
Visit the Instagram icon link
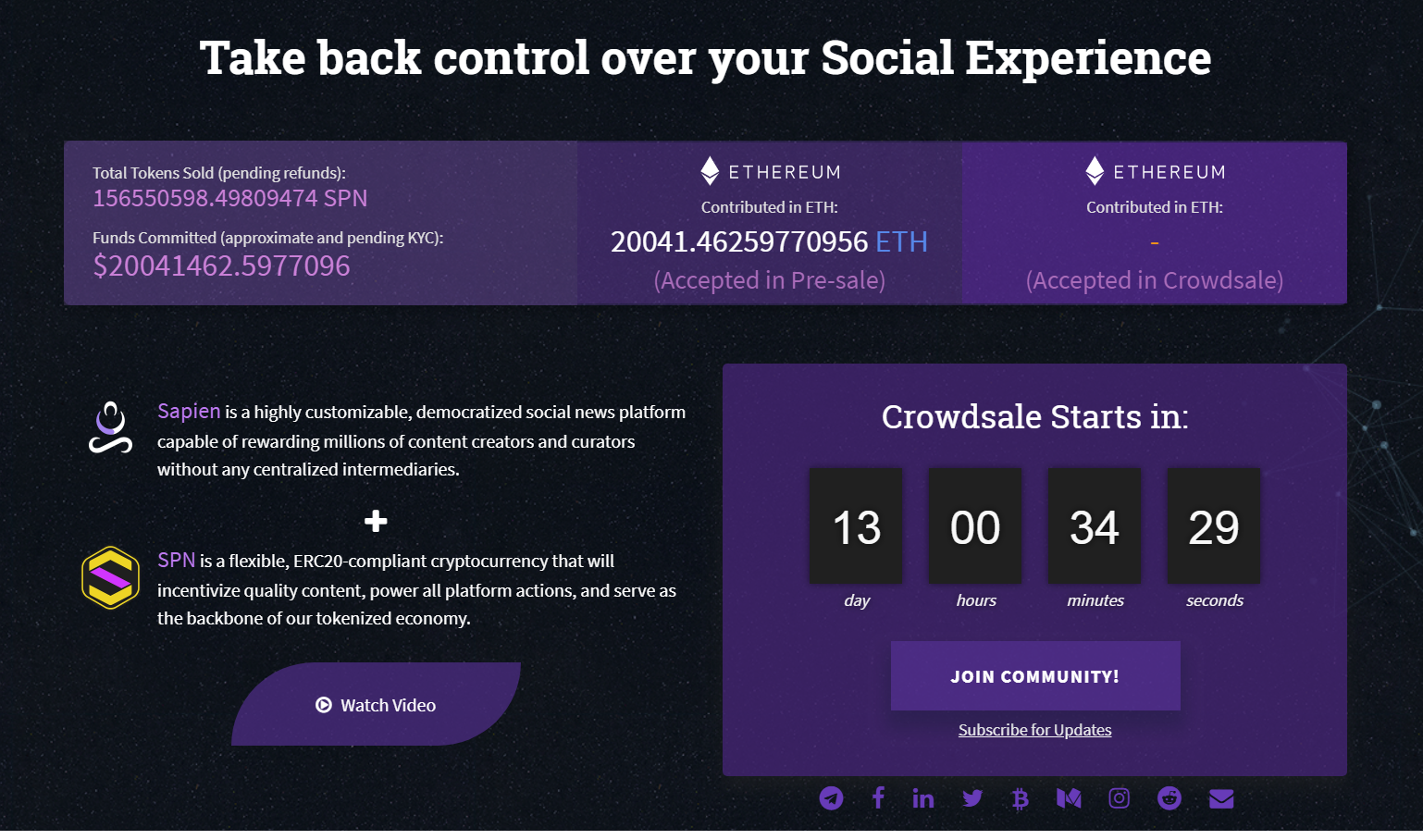pyautogui.click(x=1119, y=798)
